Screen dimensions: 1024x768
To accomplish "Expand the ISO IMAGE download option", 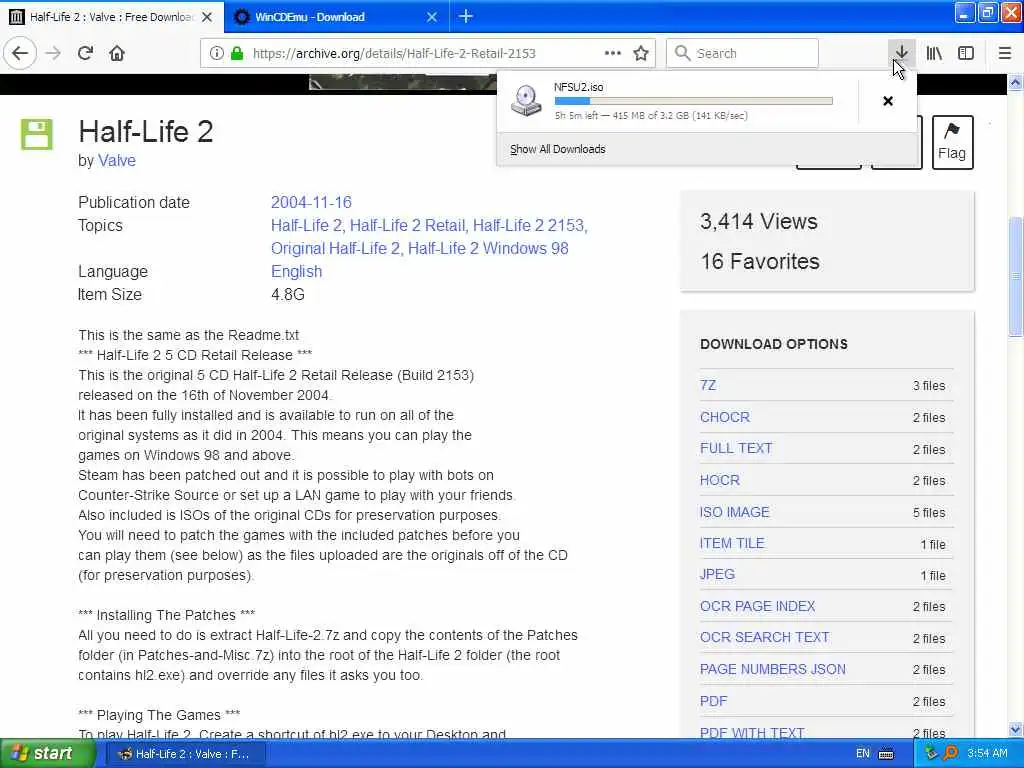I will 735,513.
